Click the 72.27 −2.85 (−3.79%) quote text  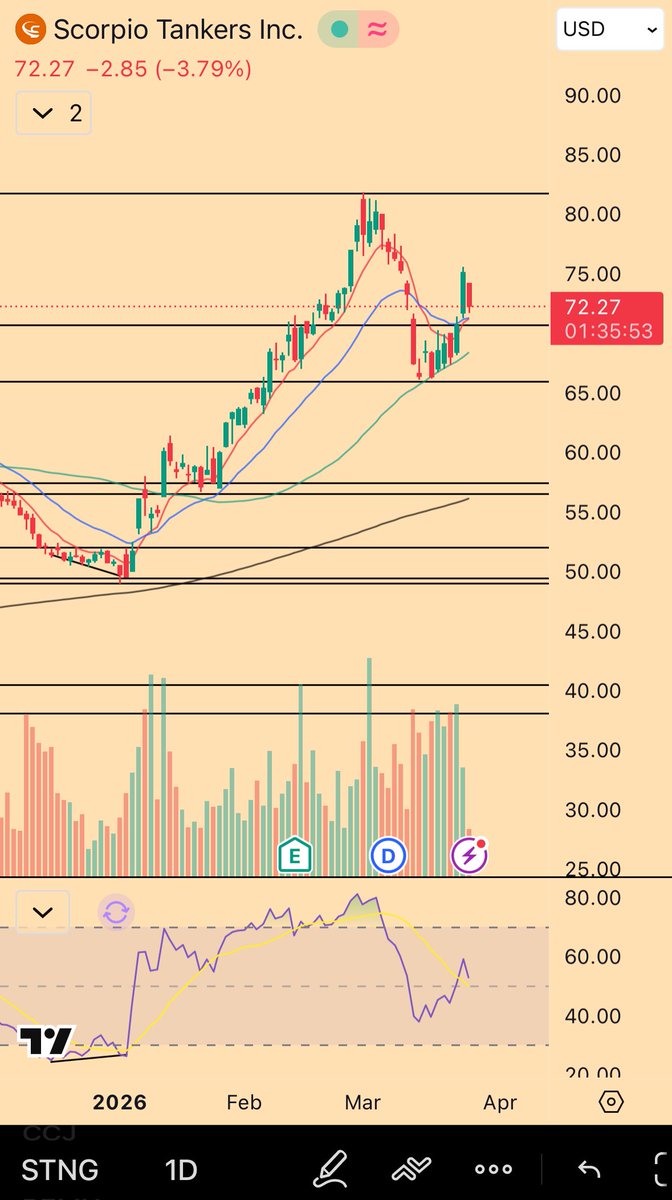(133, 69)
